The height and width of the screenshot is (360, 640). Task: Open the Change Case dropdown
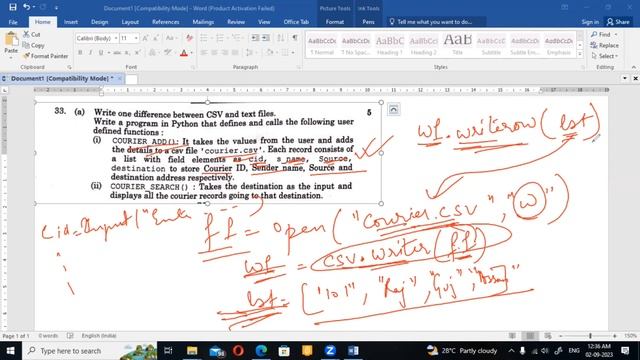click(171, 38)
